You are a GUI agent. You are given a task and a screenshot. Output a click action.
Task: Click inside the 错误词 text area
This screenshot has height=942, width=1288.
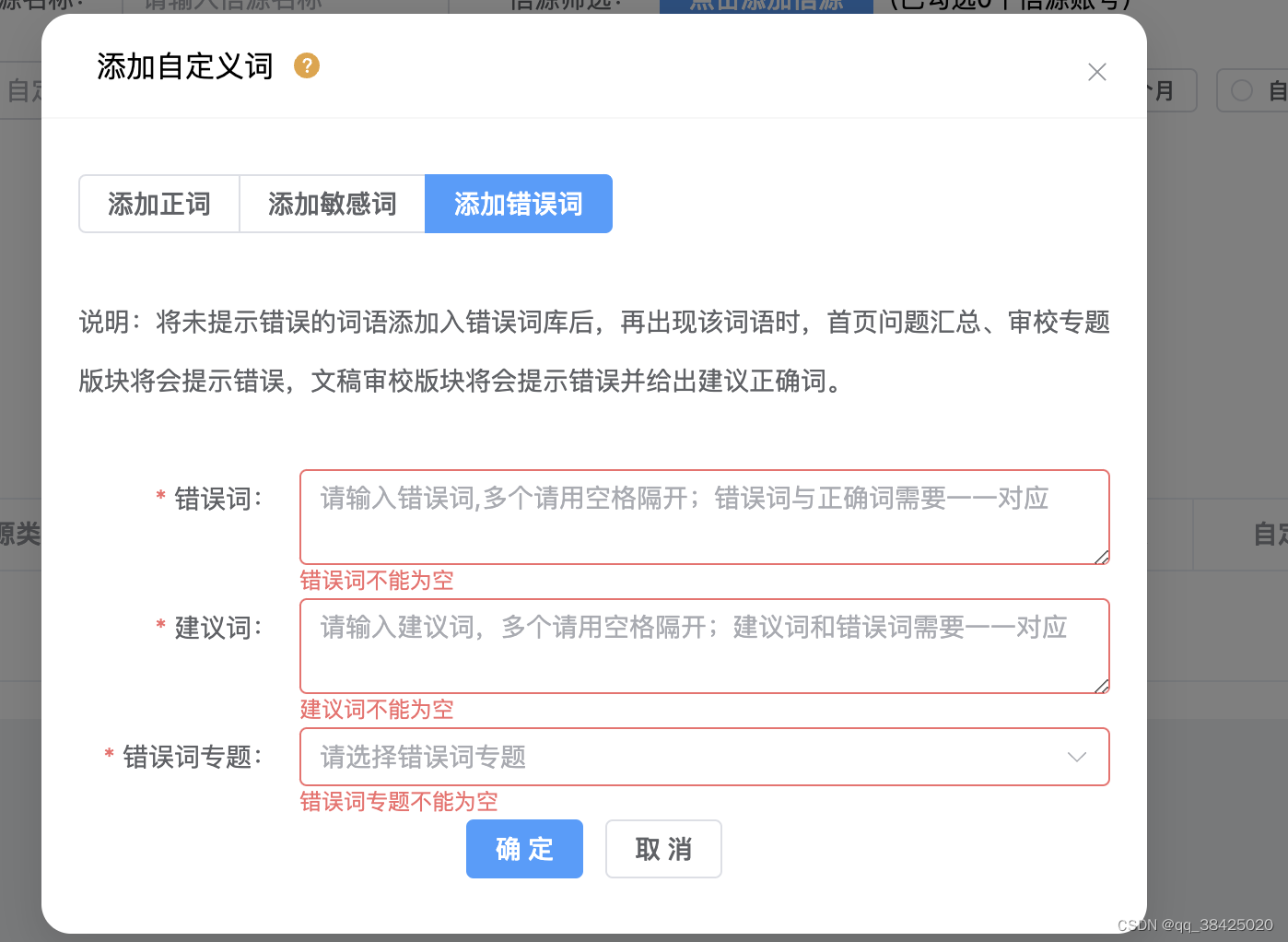tap(705, 516)
